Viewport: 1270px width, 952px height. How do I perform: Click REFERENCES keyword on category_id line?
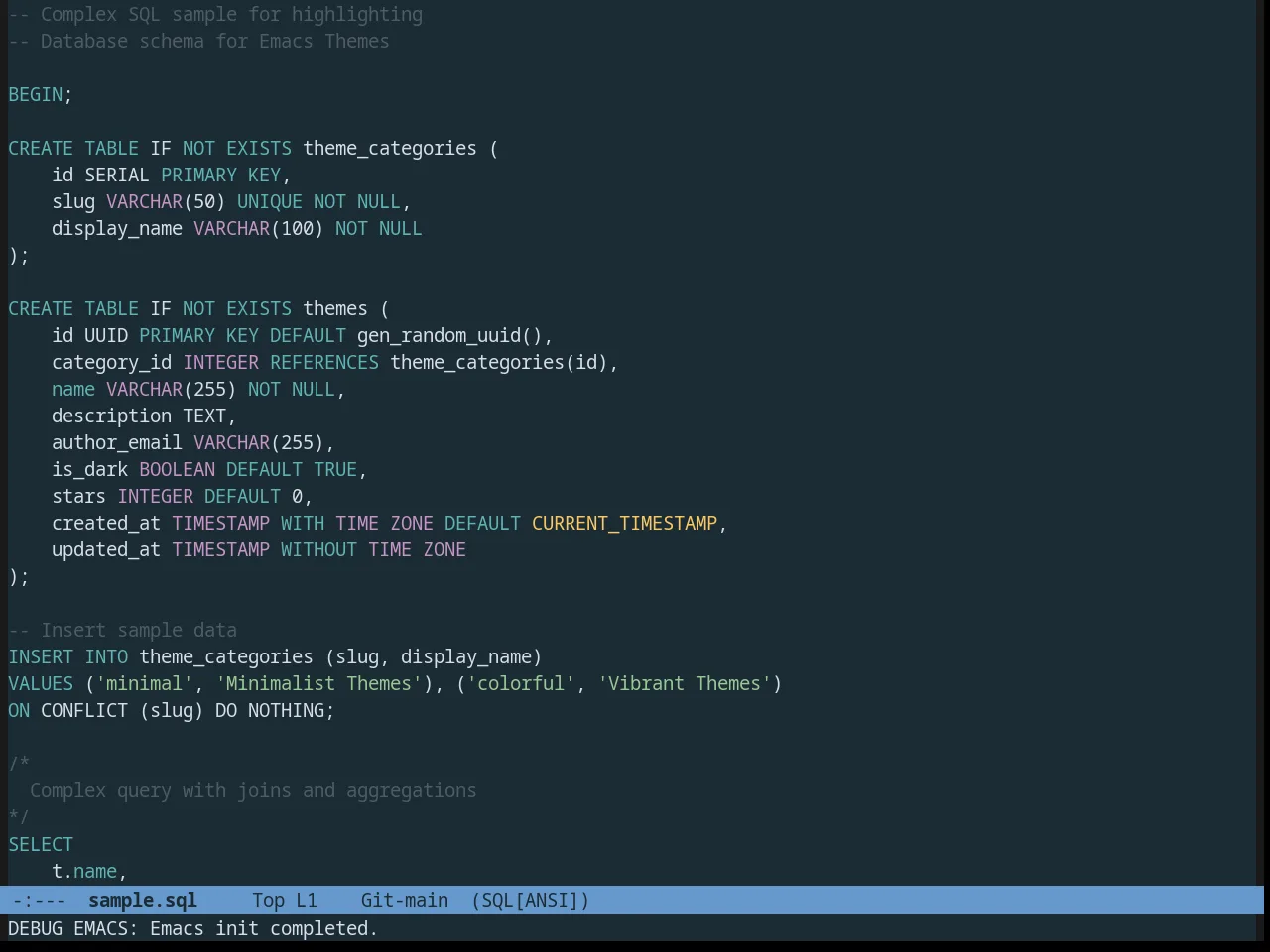(324, 362)
